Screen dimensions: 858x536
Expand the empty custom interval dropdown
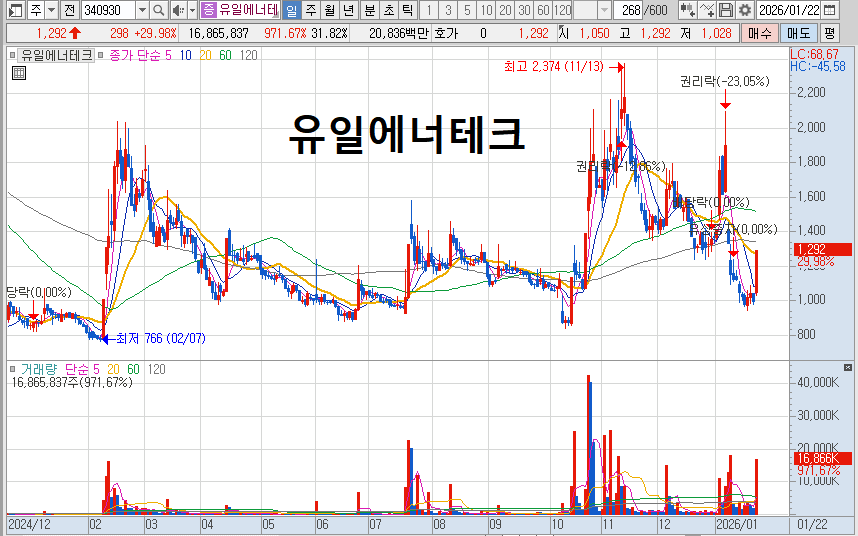tap(604, 10)
